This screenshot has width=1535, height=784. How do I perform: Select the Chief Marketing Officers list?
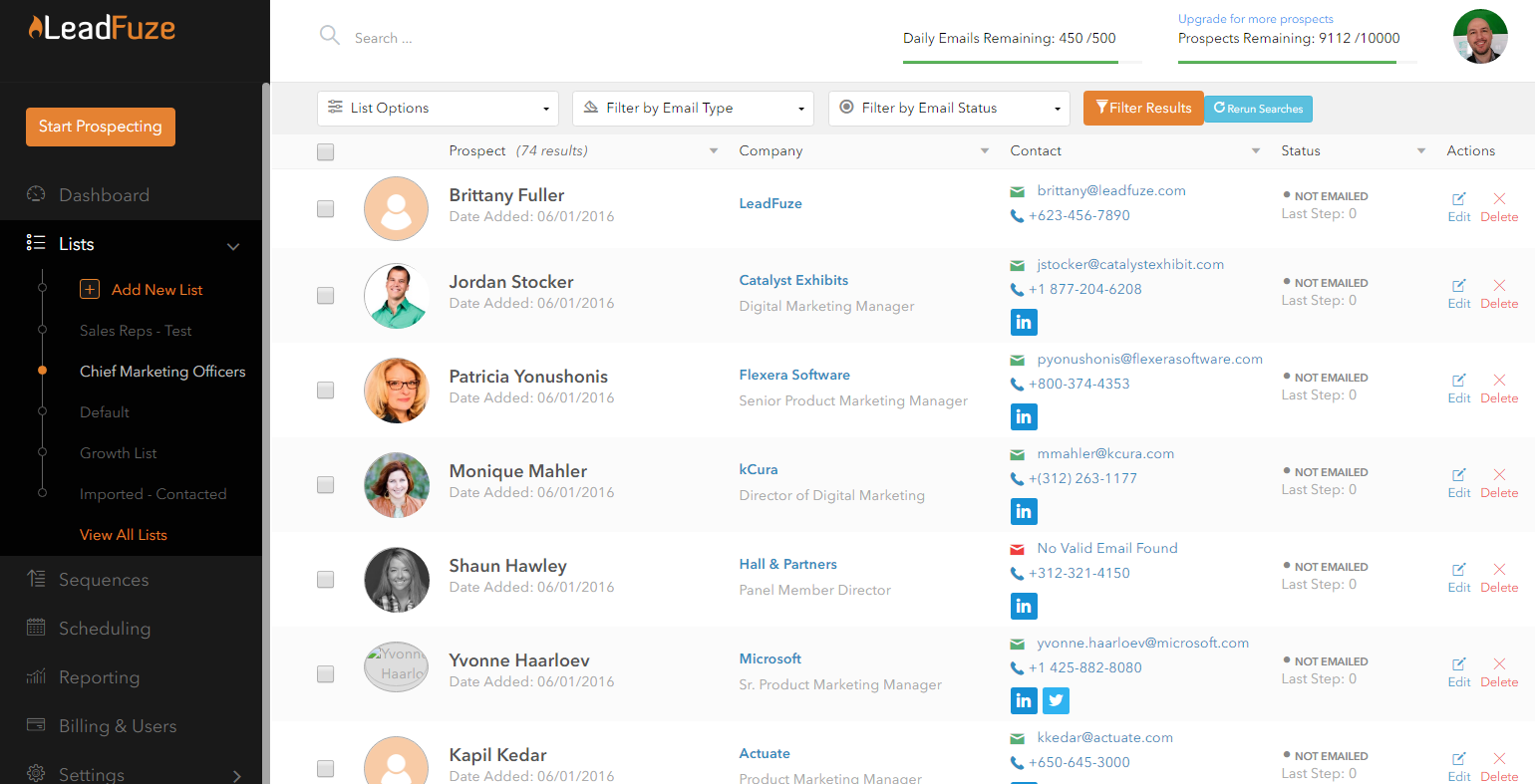point(162,372)
